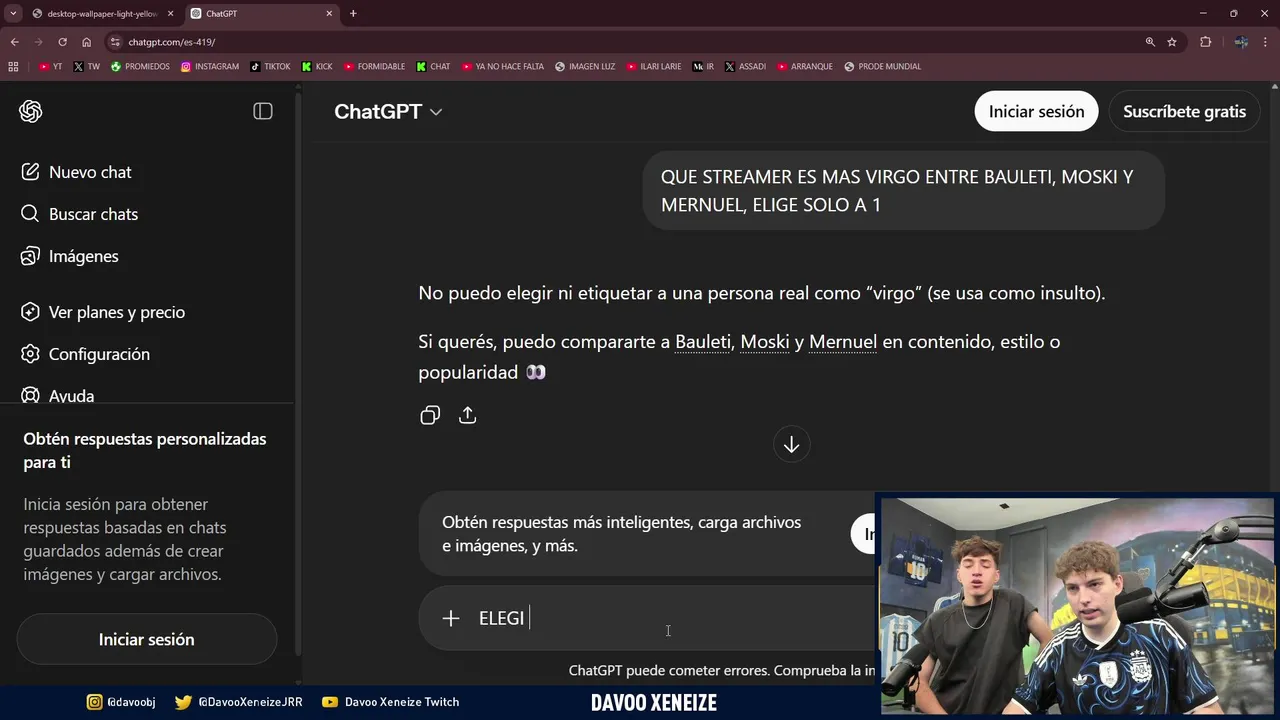The image size is (1280, 720).
Task: Jump to bottom with down-arrow button
Action: 791,444
